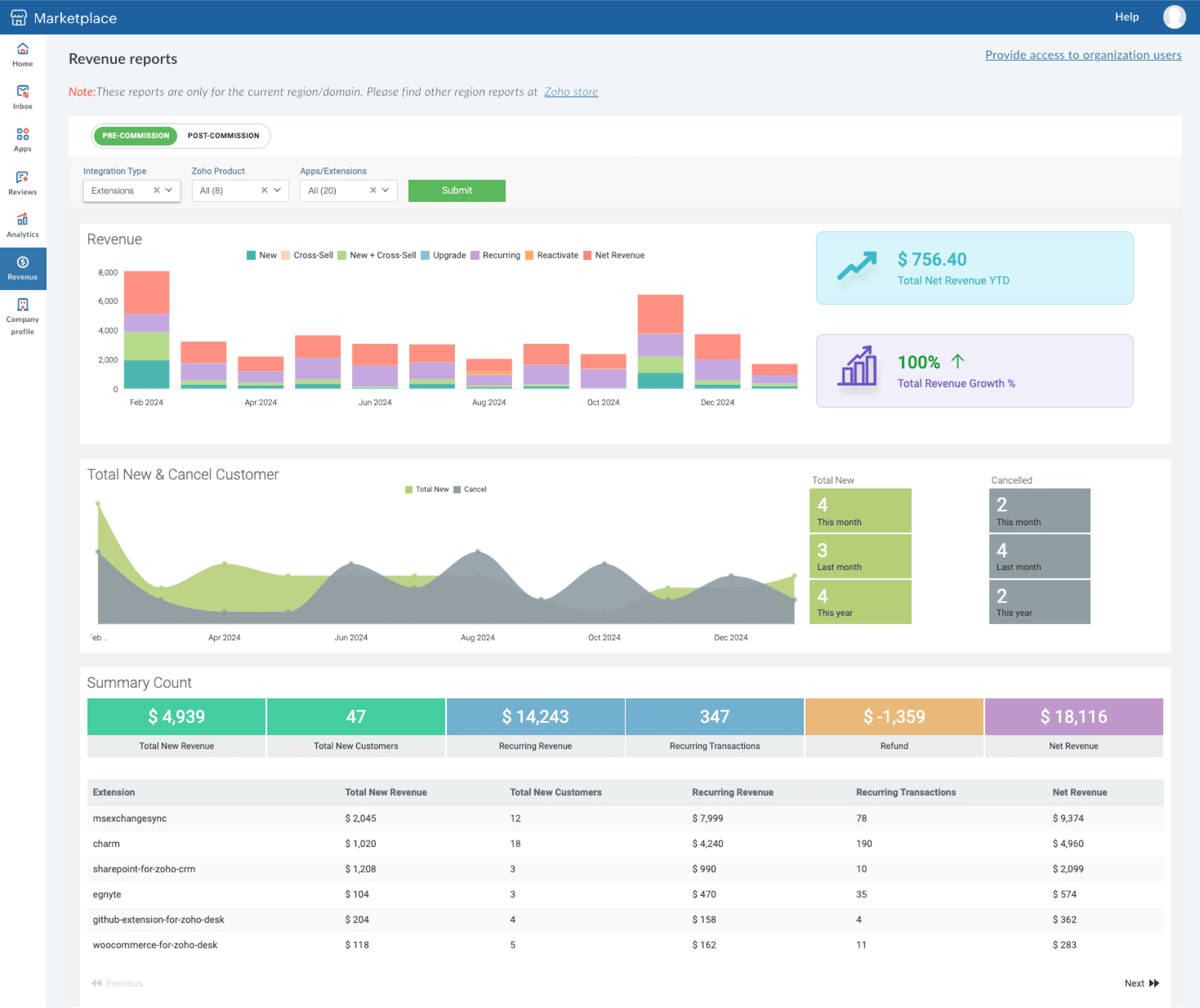Viewport: 1200px width, 1008px height.
Task: Select the woocommerce-for-zoho-desk row
Action: pos(625,944)
